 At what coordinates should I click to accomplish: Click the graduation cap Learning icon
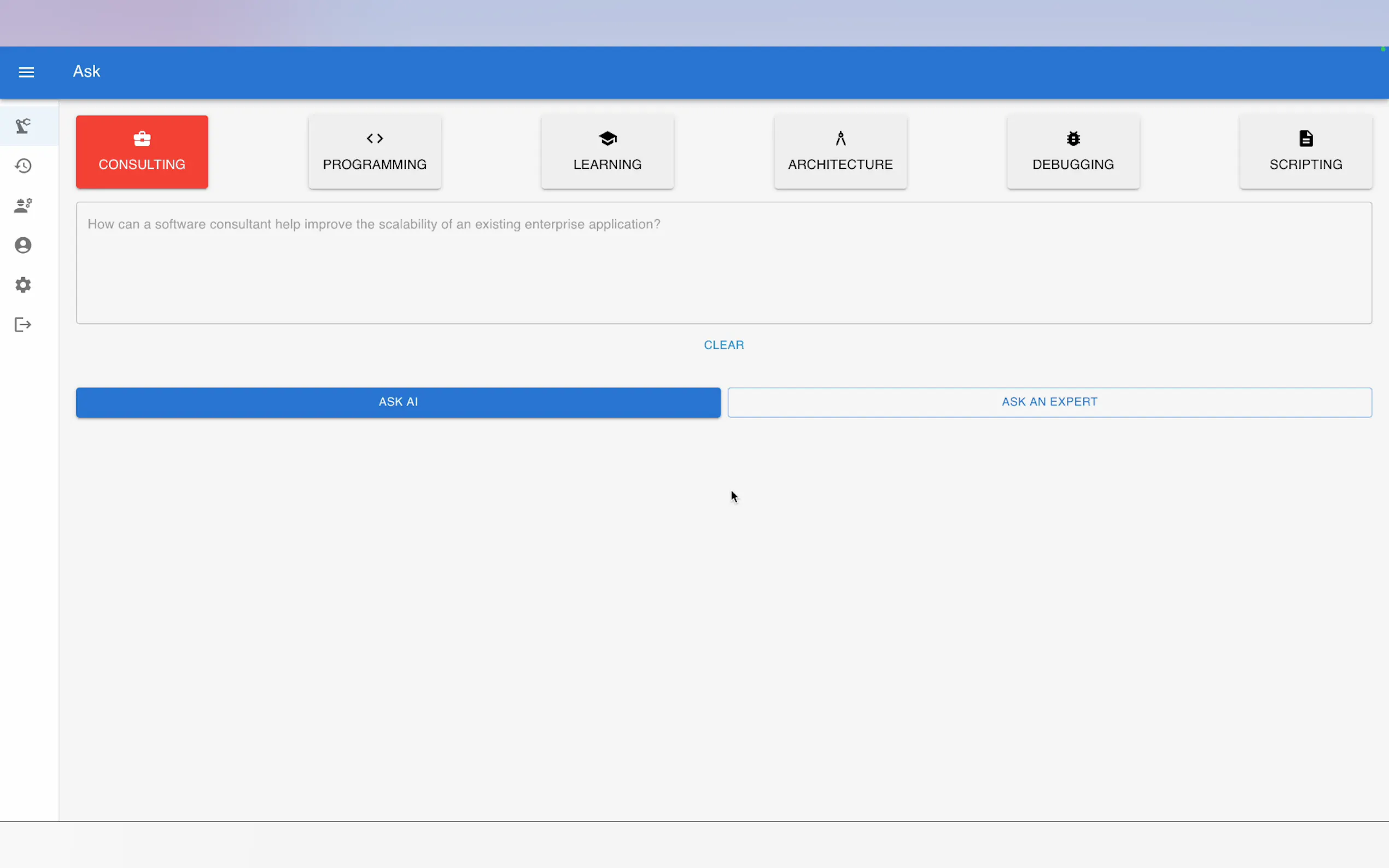click(x=607, y=138)
